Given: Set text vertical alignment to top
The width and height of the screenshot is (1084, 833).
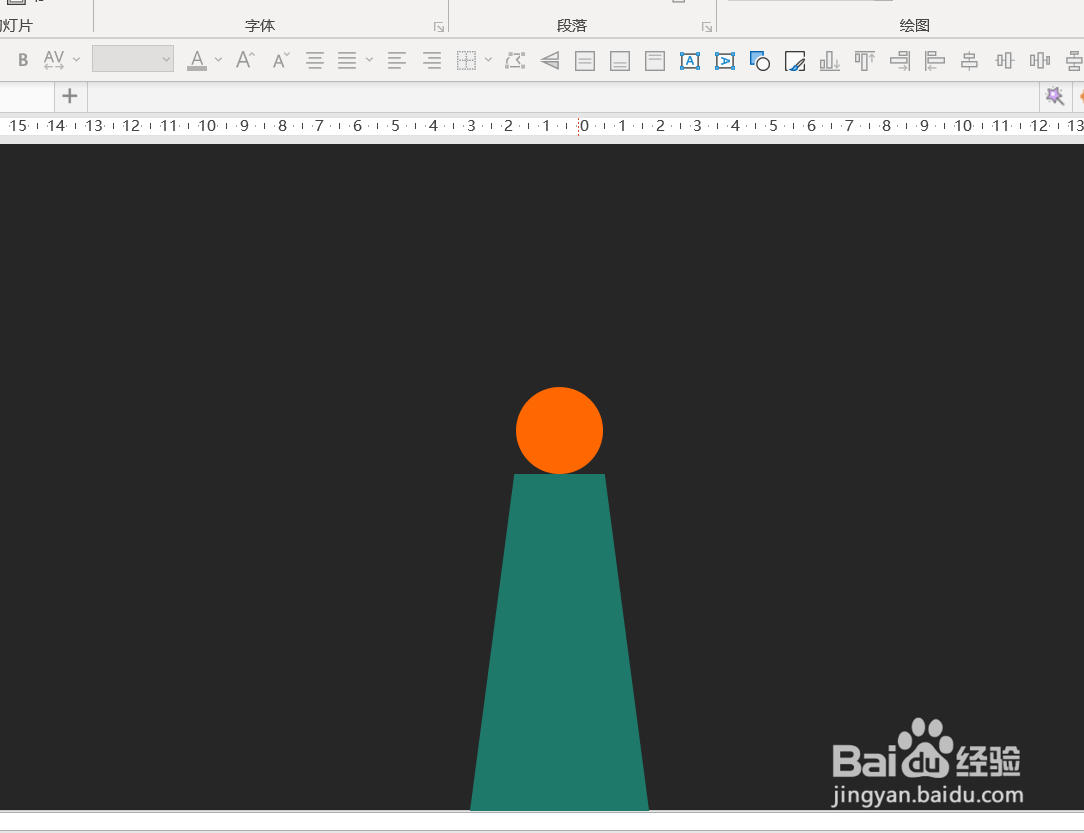Looking at the screenshot, I should pos(655,61).
